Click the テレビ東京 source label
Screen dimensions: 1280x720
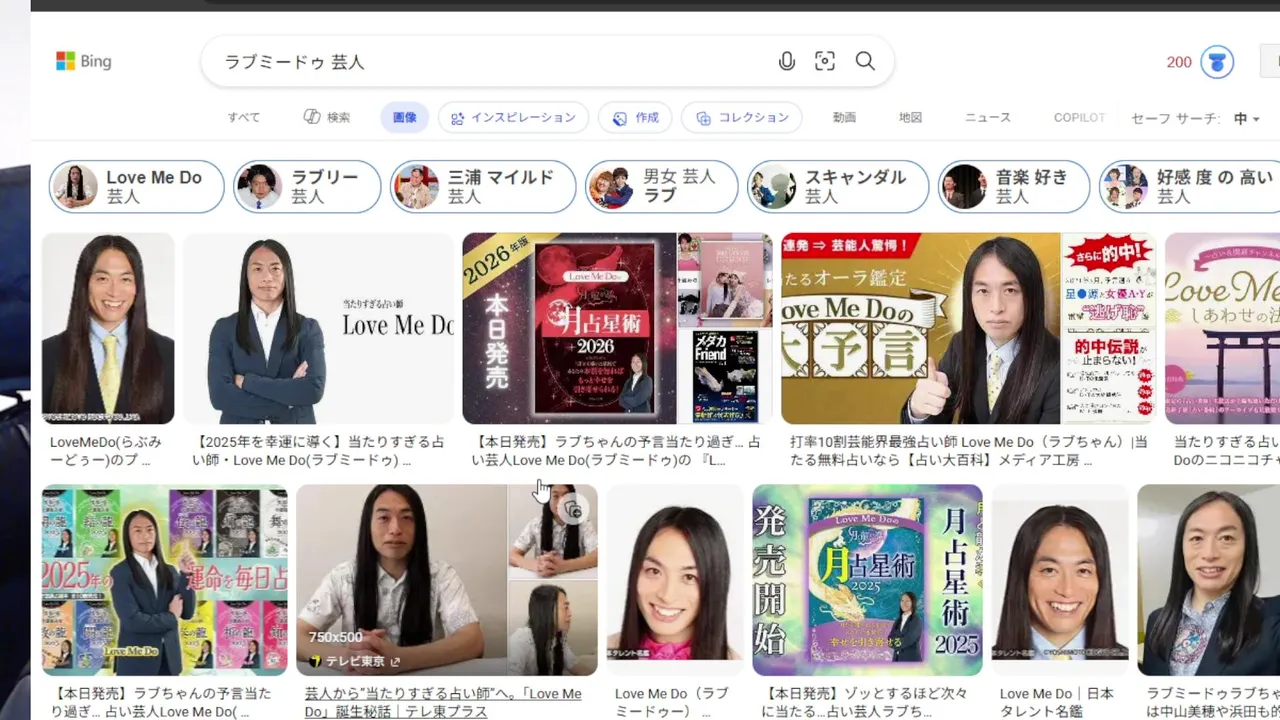[x=355, y=661]
